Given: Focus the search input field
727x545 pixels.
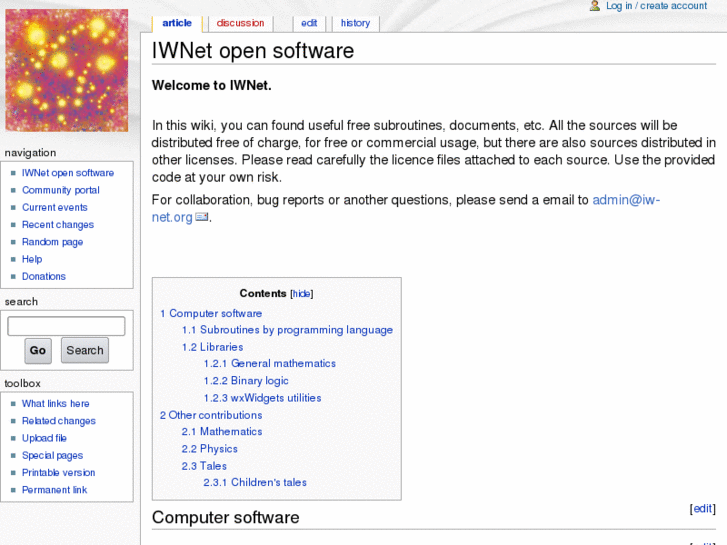Looking at the screenshot, I should tap(66, 326).
